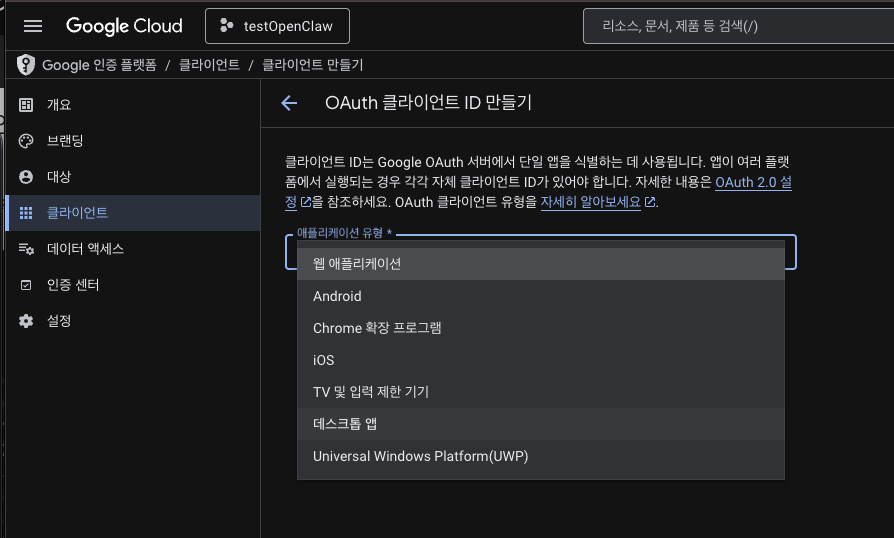Screen dimensions: 894x538
Task: Open 대상 in the sidebar
Action: click(133, 177)
